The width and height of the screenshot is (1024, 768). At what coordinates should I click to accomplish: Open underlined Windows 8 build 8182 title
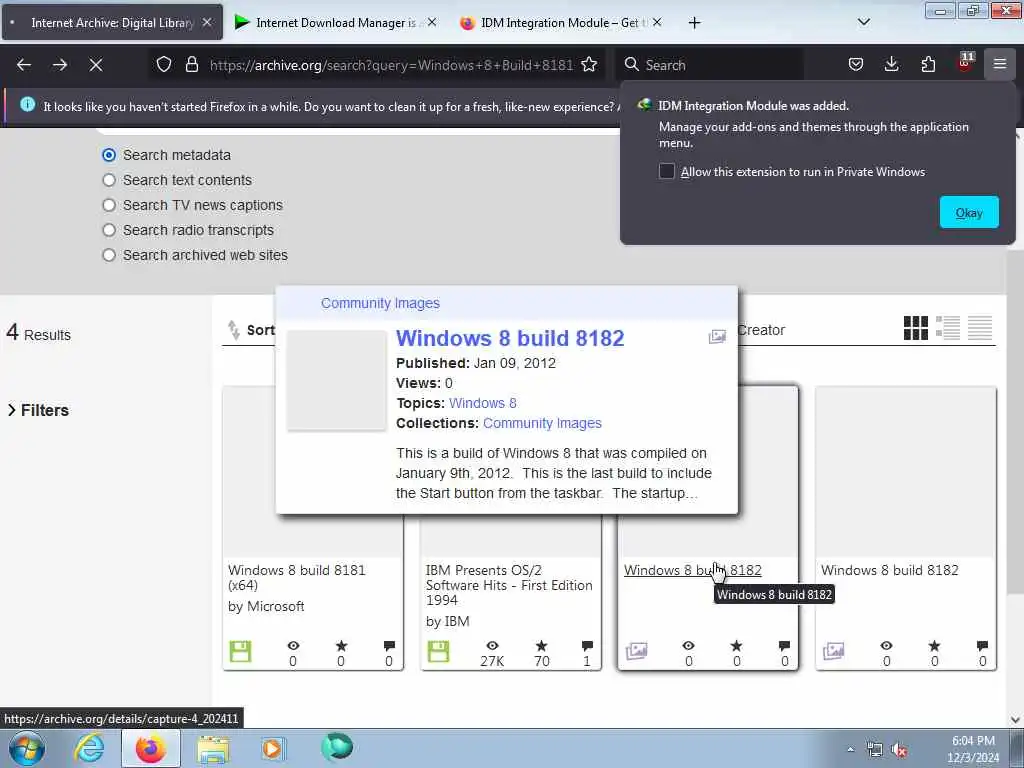pyautogui.click(x=692, y=570)
